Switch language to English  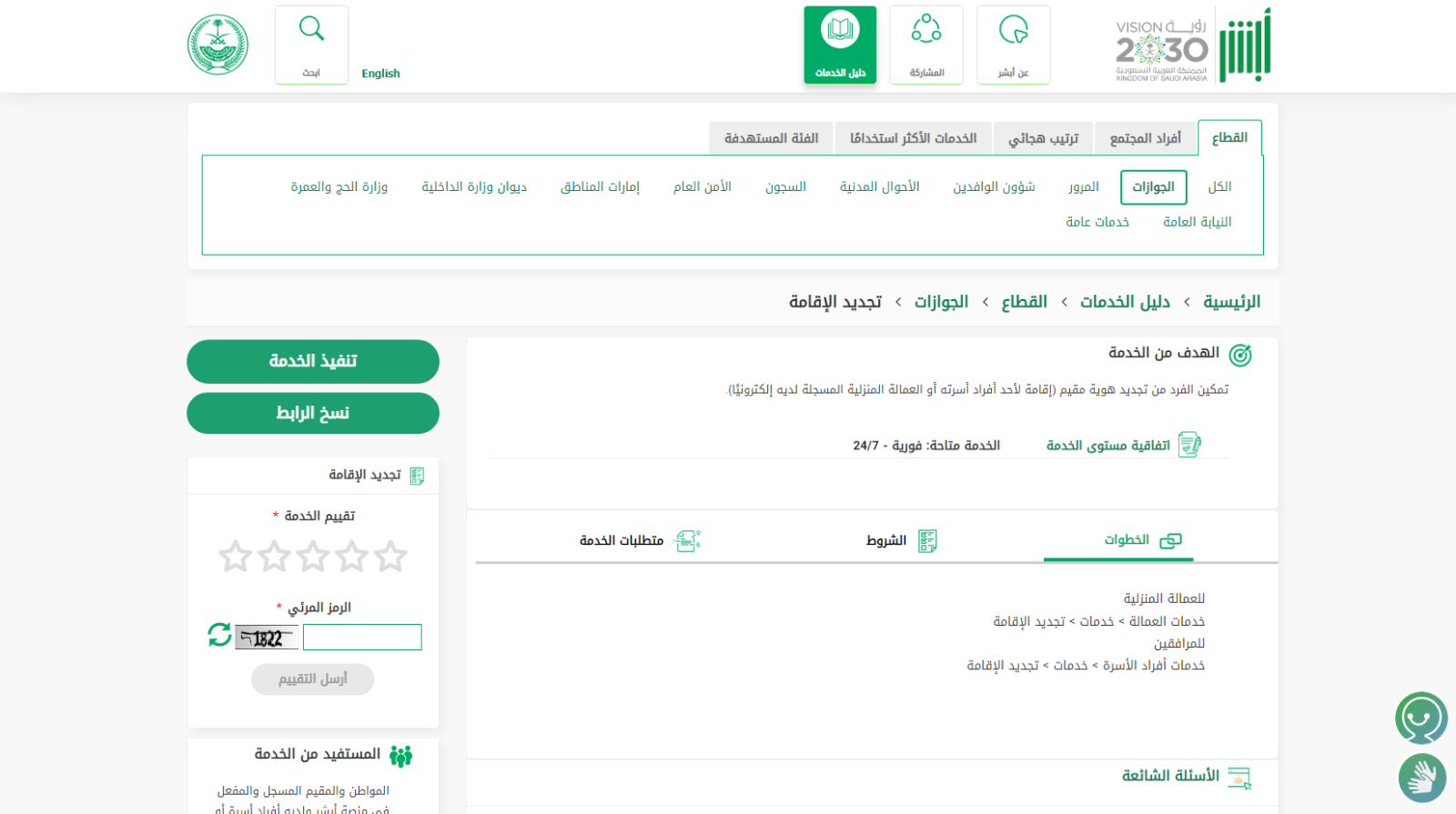pyautogui.click(x=380, y=74)
